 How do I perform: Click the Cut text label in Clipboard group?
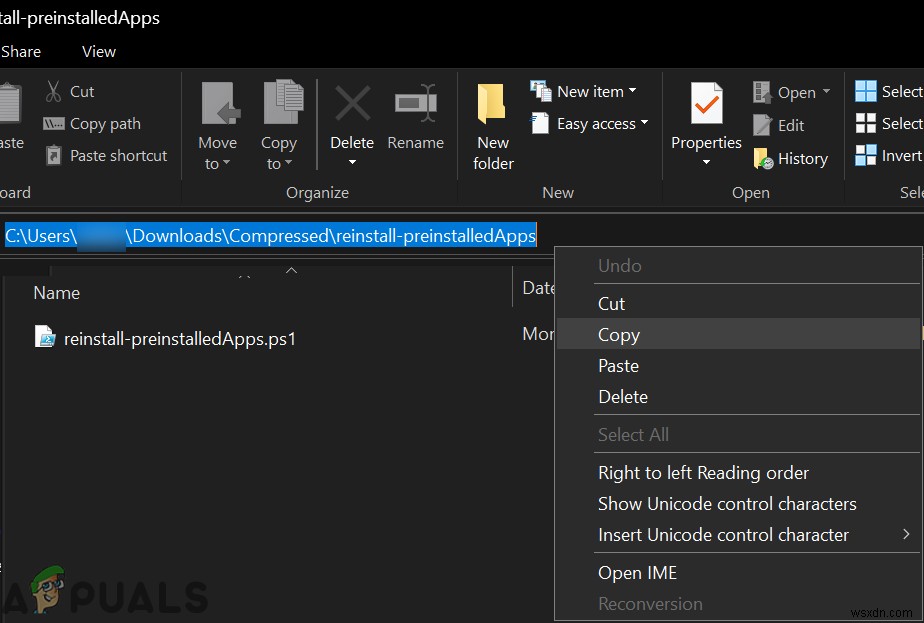82,91
